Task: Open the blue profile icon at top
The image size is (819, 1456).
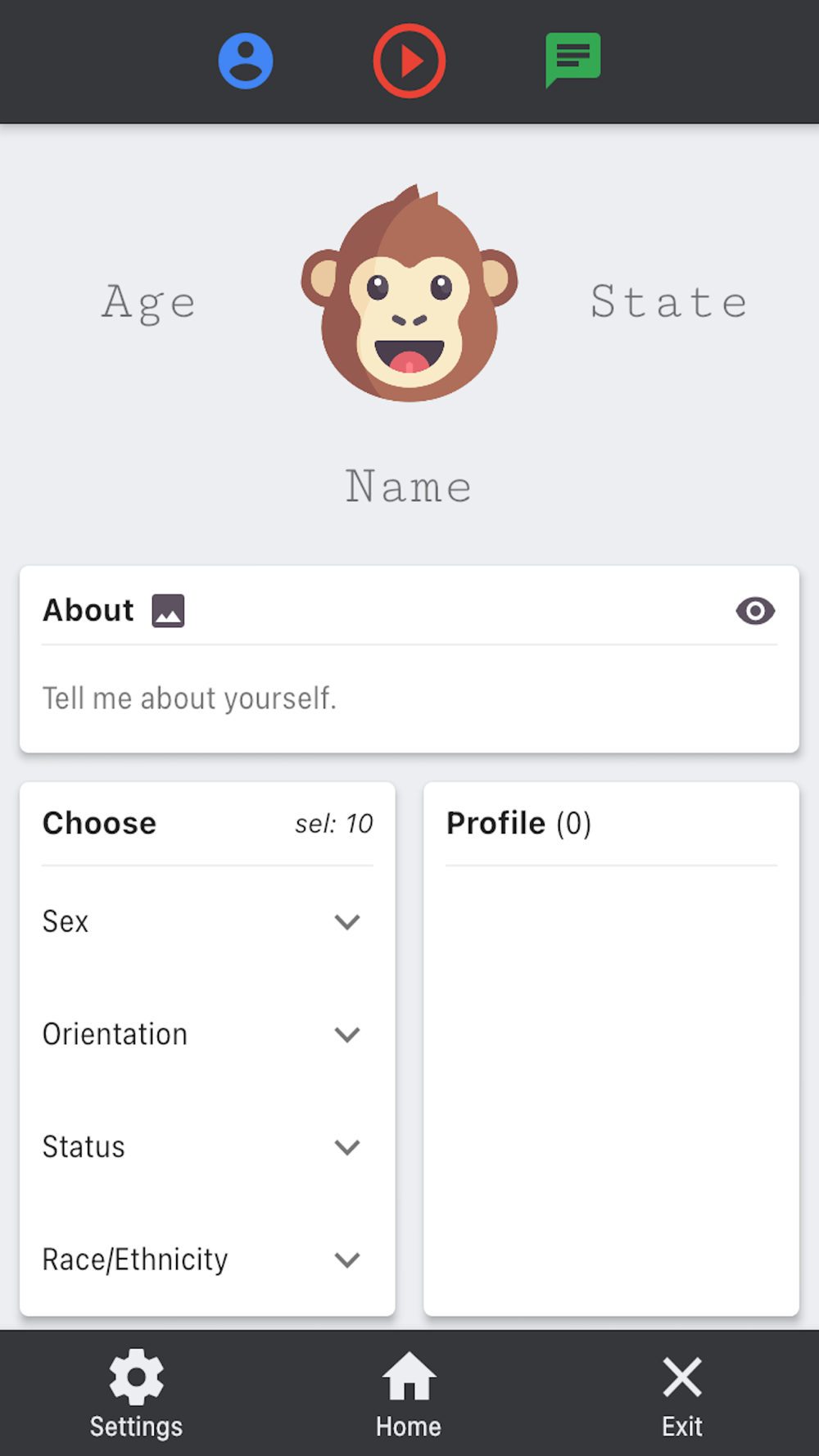Action: pyautogui.click(x=246, y=61)
